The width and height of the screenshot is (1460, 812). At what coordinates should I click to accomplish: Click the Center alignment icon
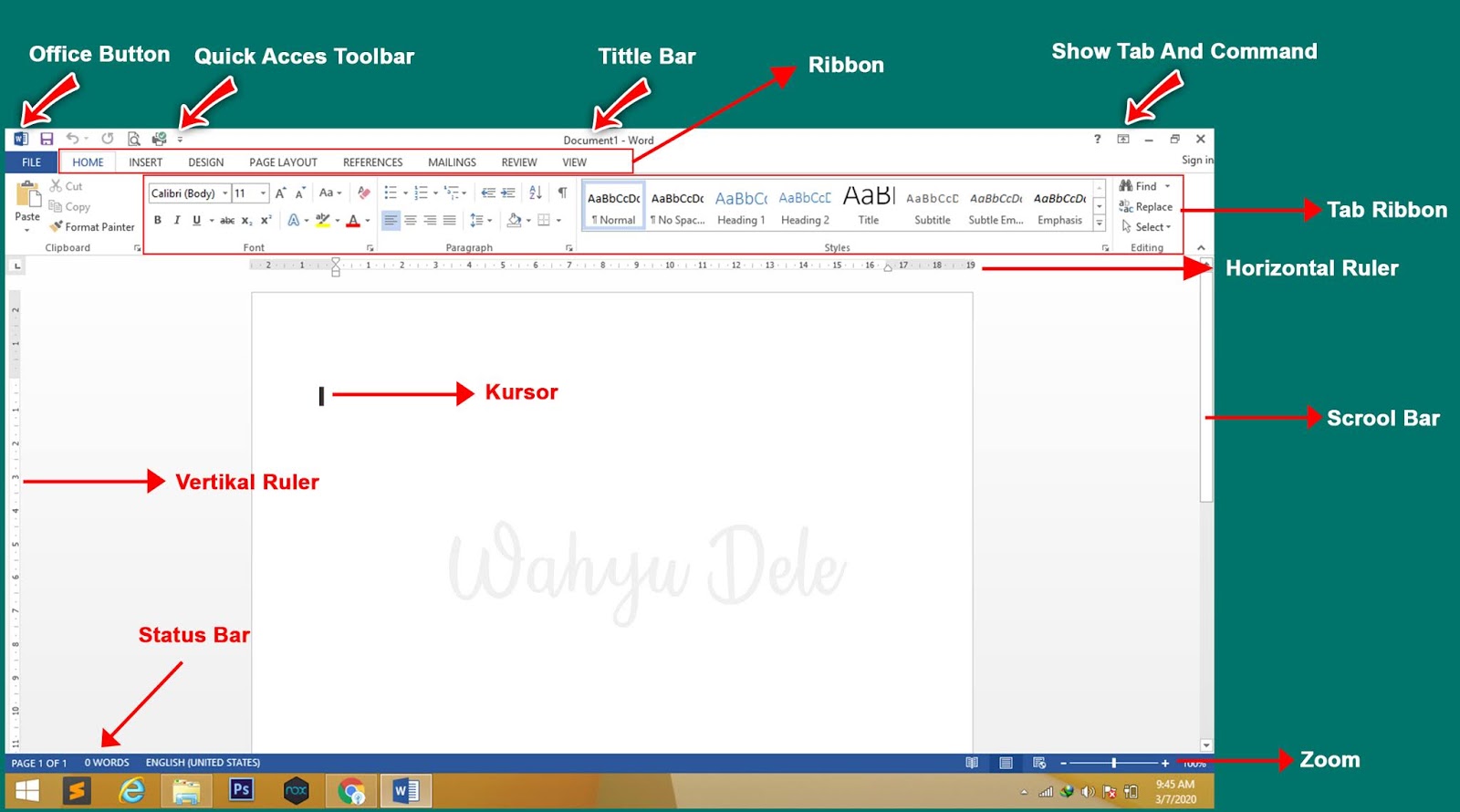point(411,220)
